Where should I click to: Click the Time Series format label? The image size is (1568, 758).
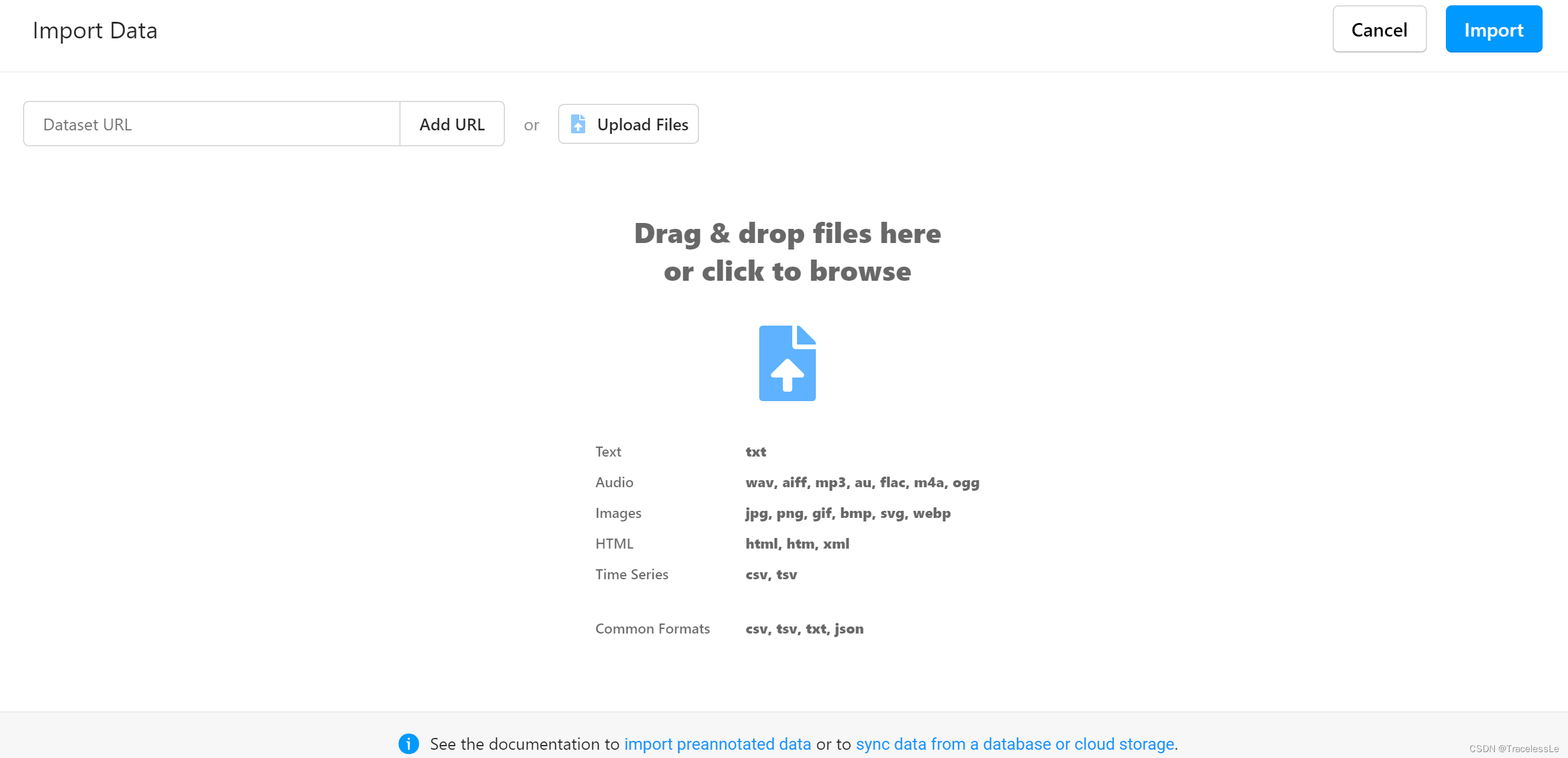coord(631,574)
